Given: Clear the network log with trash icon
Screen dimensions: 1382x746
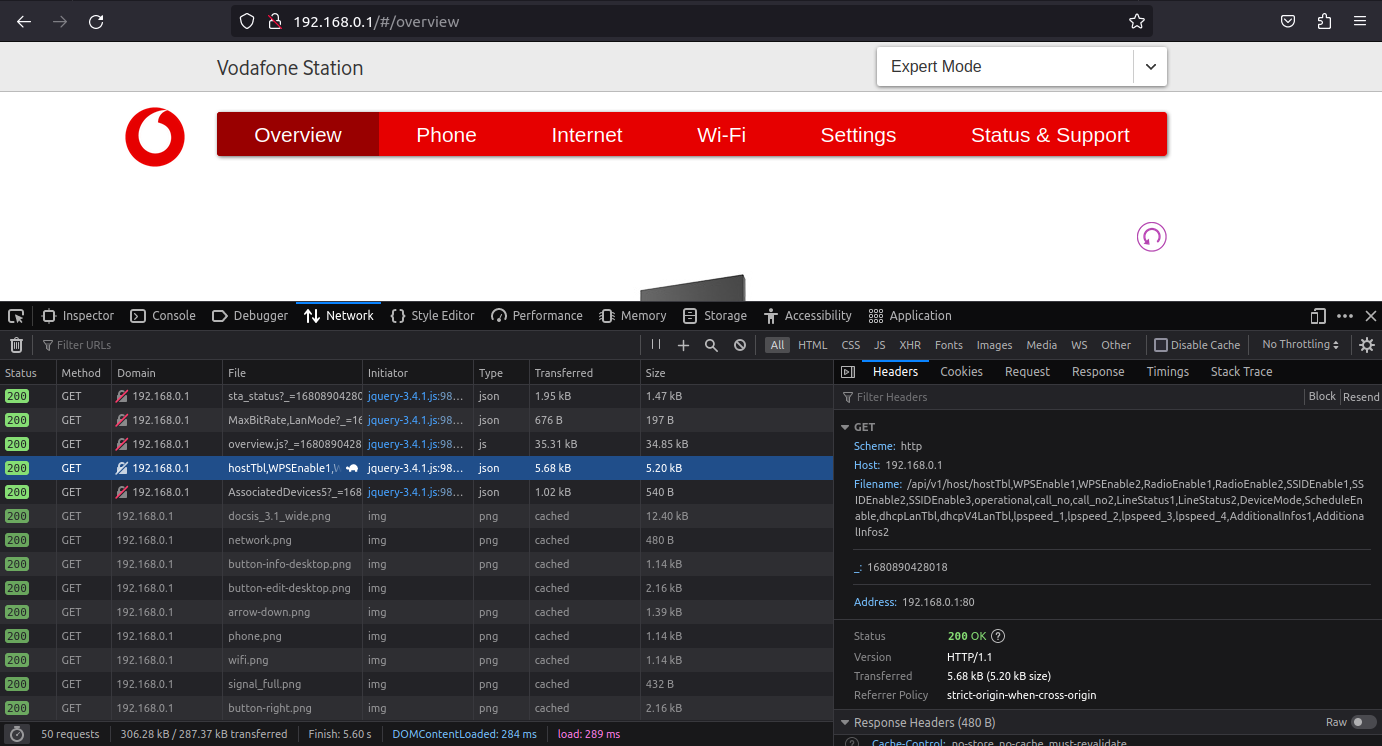Looking at the screenshot, I should tap(16, 345).
